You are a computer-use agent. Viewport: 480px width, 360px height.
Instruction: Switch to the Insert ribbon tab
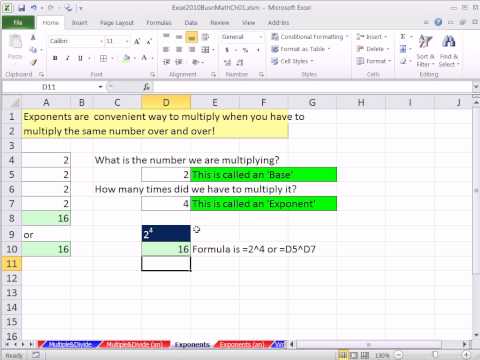[79, 23]
